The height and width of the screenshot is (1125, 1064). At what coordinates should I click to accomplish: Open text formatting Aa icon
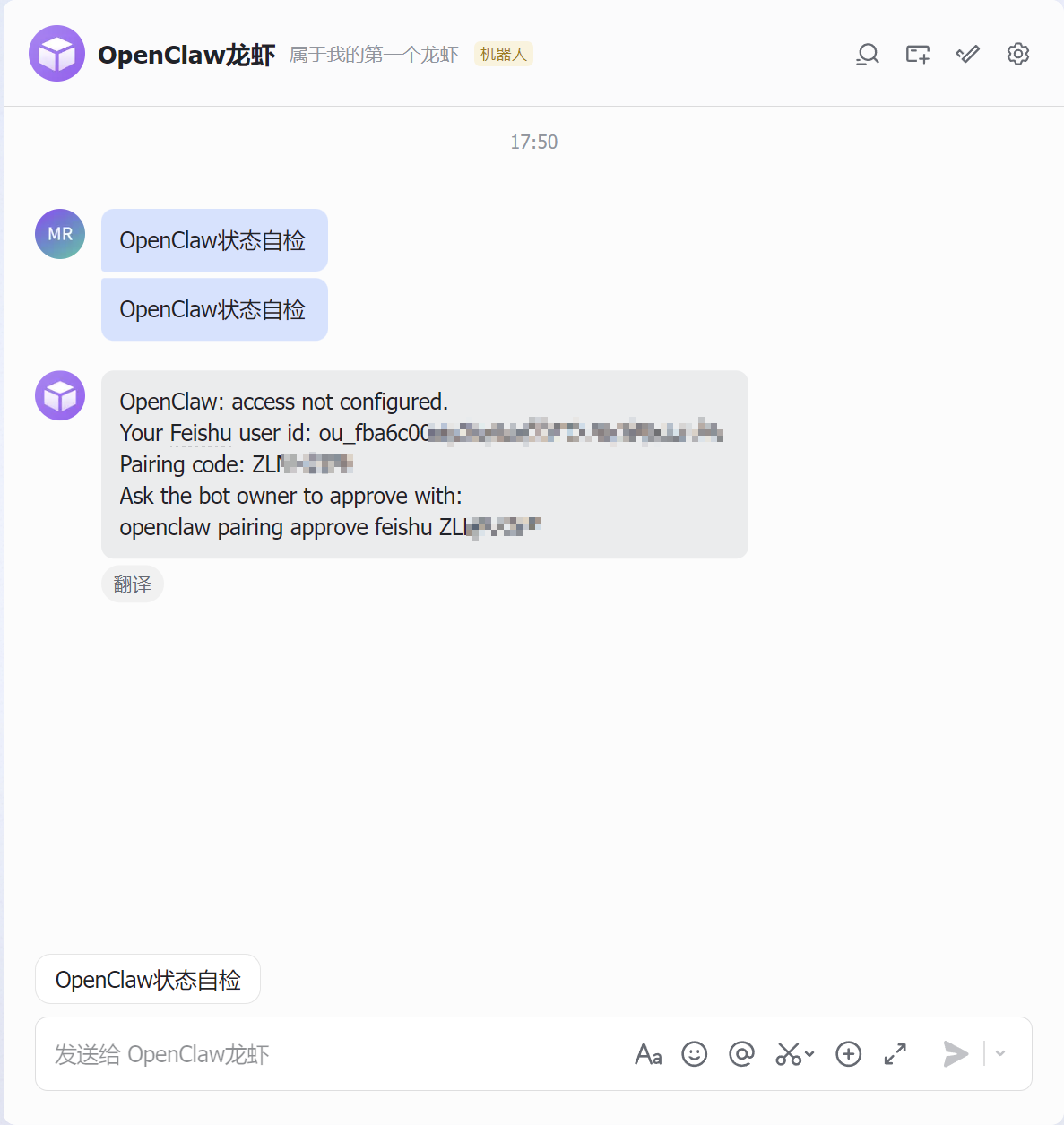tap(648, 1054)
